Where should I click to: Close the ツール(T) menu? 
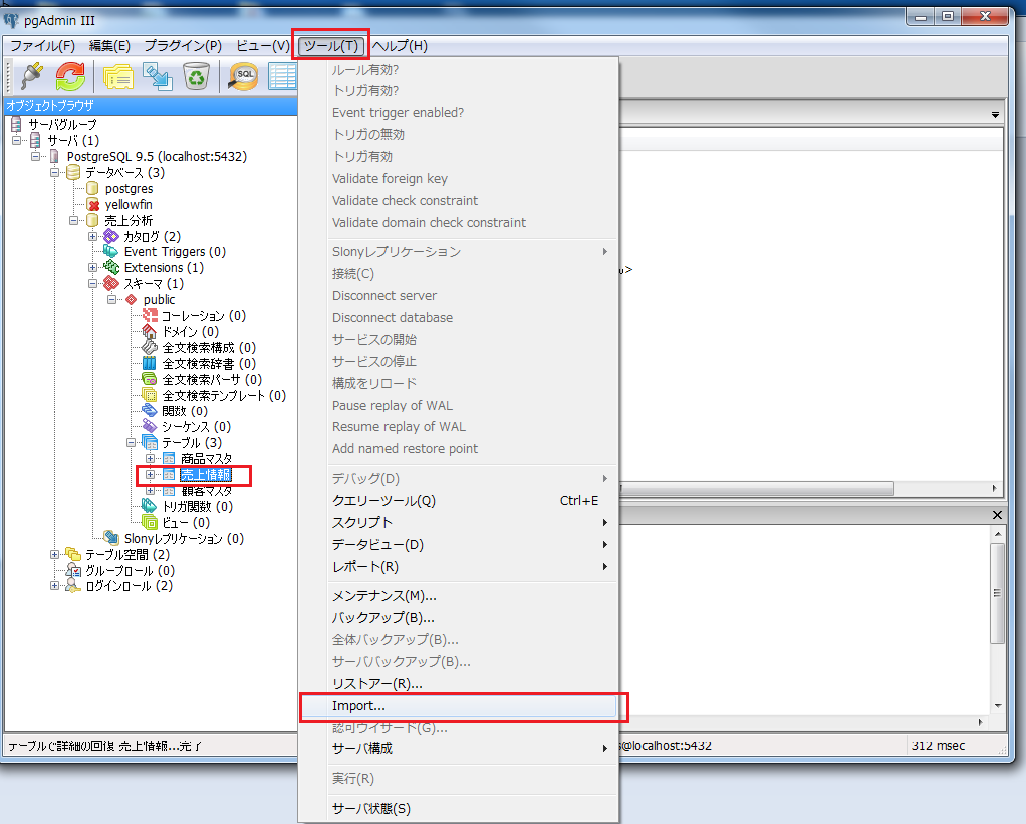click(x=330, y=46)
